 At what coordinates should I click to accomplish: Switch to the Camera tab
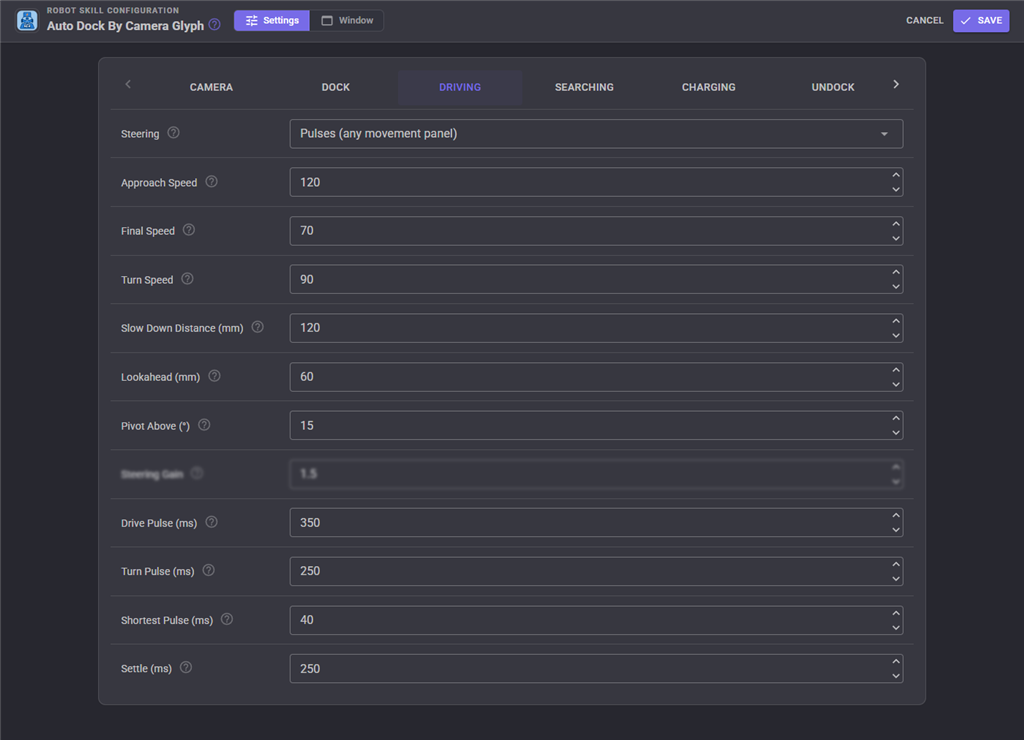coord(211,88)
